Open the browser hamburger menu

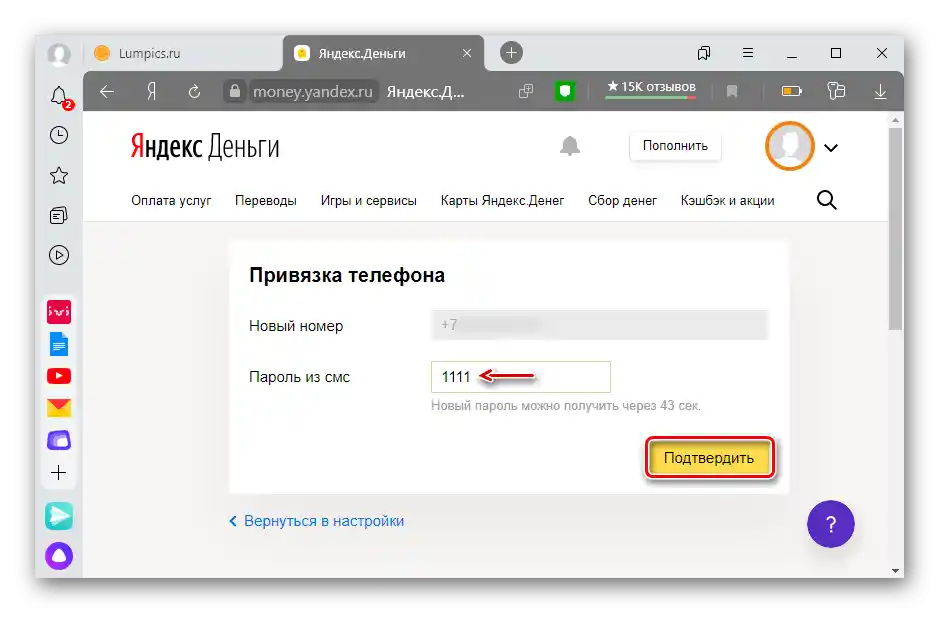point(747,52)
